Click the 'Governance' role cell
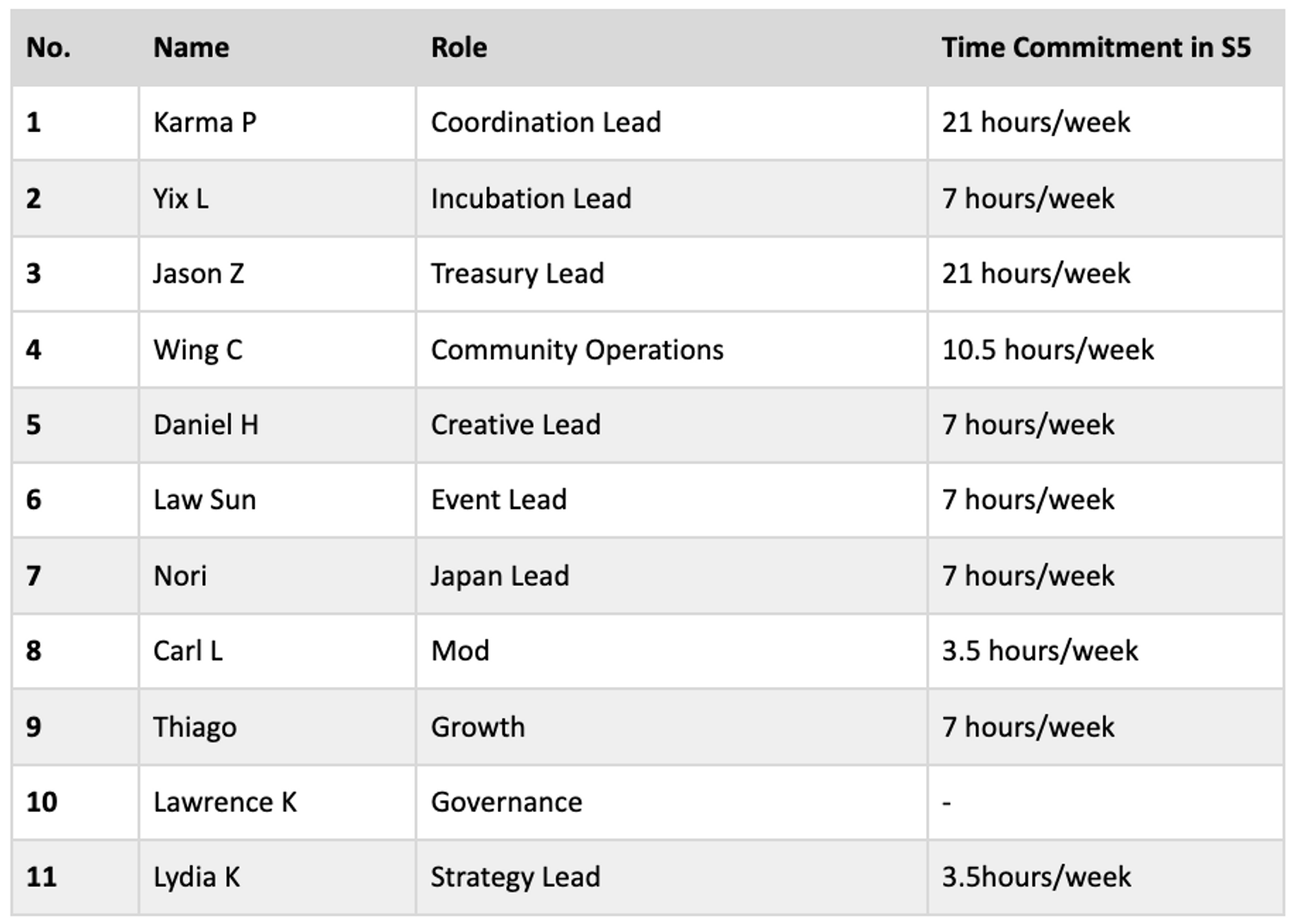This screenshot has height=924, width=1292. (x=506, y=802)
